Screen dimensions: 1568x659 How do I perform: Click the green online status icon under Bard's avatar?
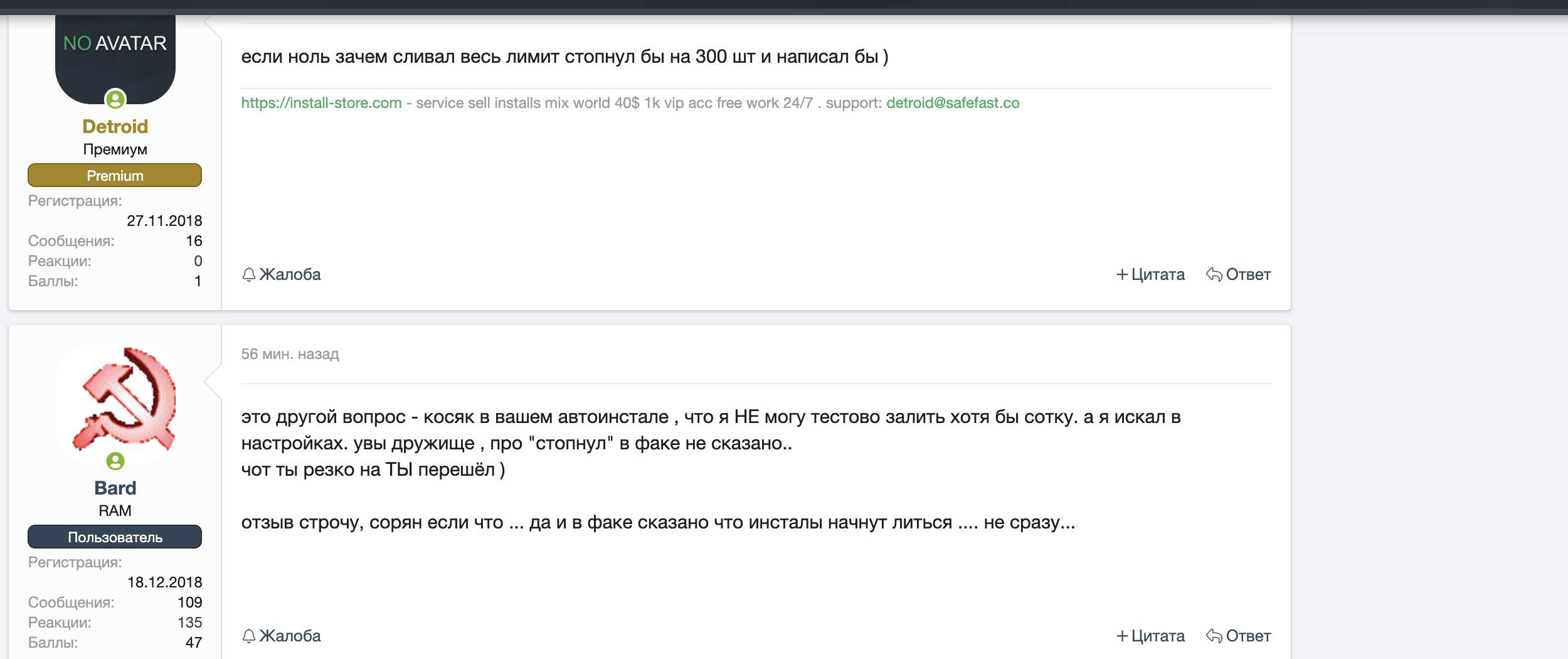(115, 463)
